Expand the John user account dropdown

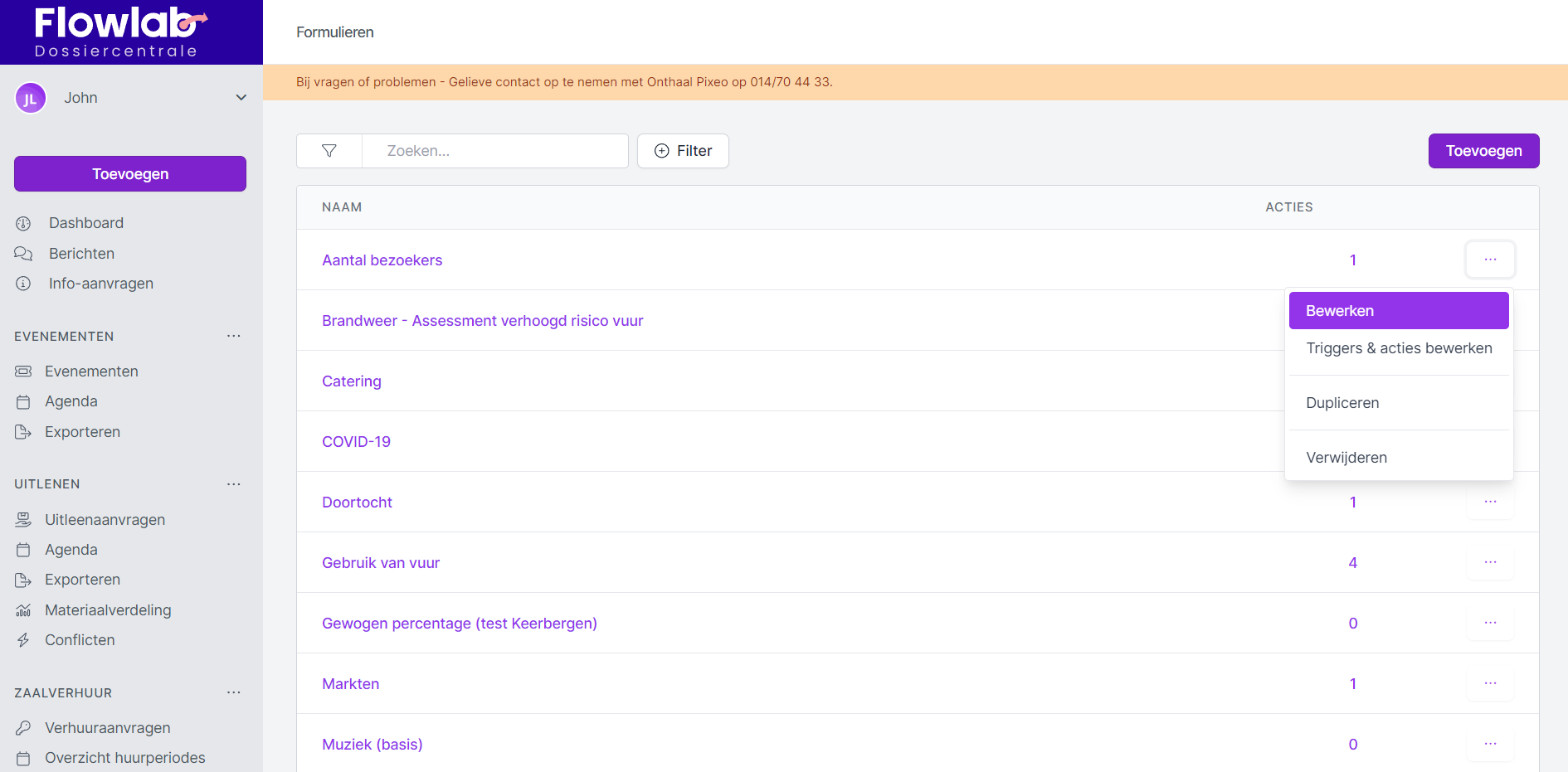click(x=241, y=98)
